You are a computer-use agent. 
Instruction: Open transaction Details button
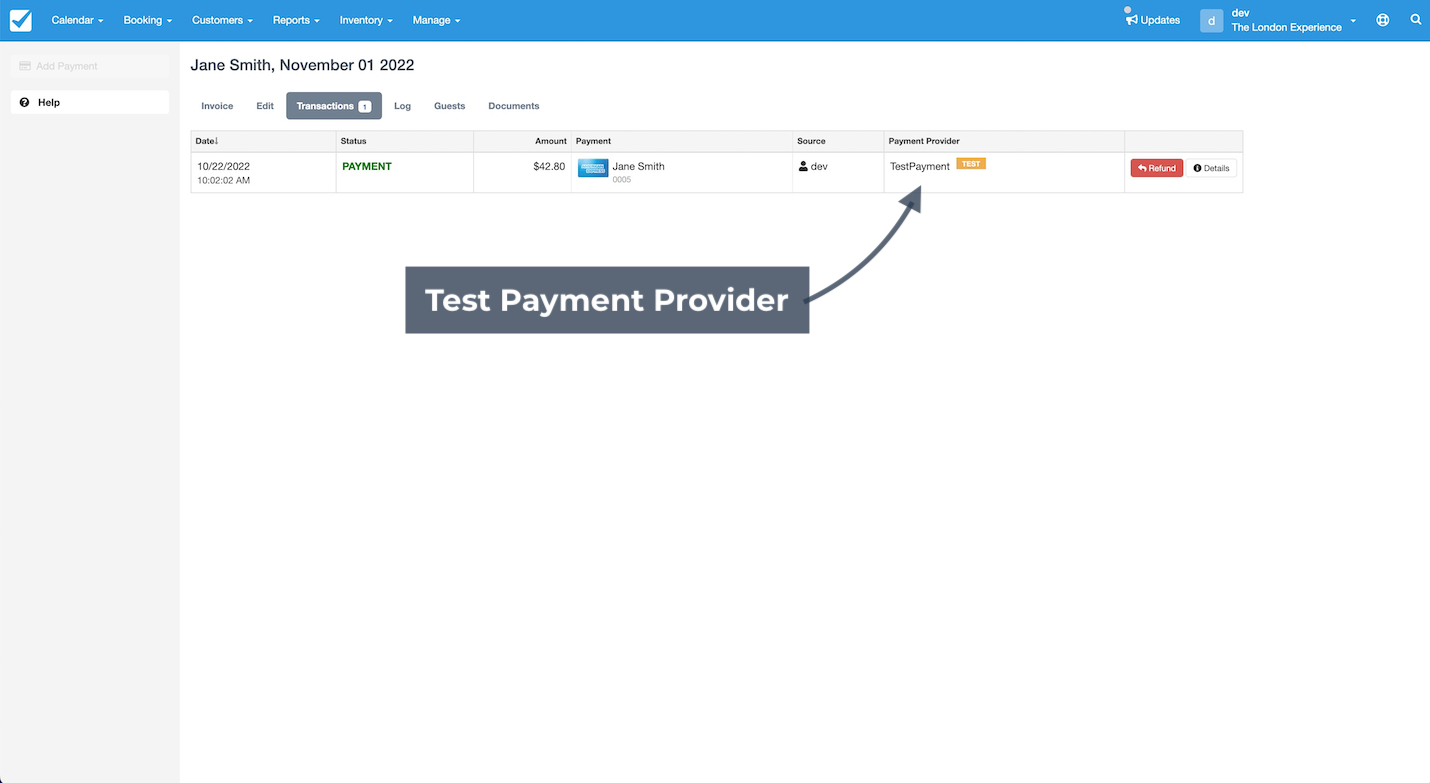click(x=1211, y=168)
